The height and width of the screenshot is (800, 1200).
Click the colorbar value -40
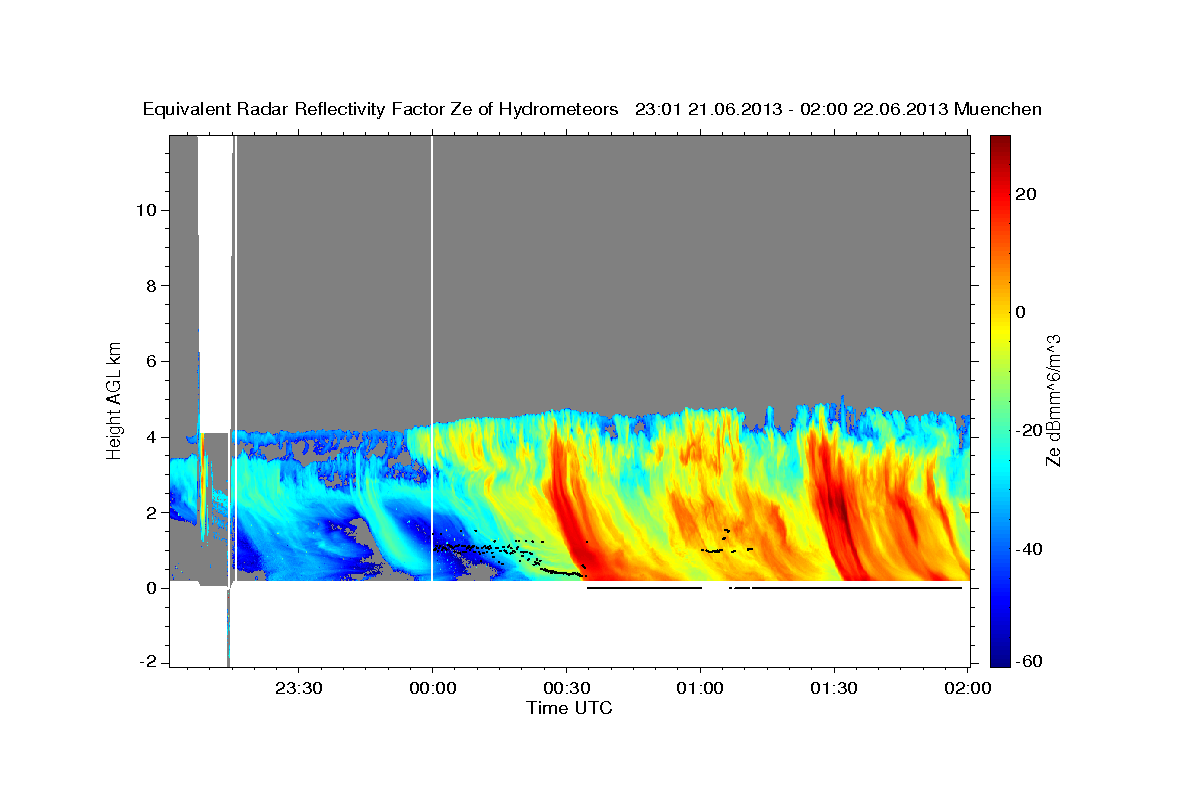coord(1029,549)
